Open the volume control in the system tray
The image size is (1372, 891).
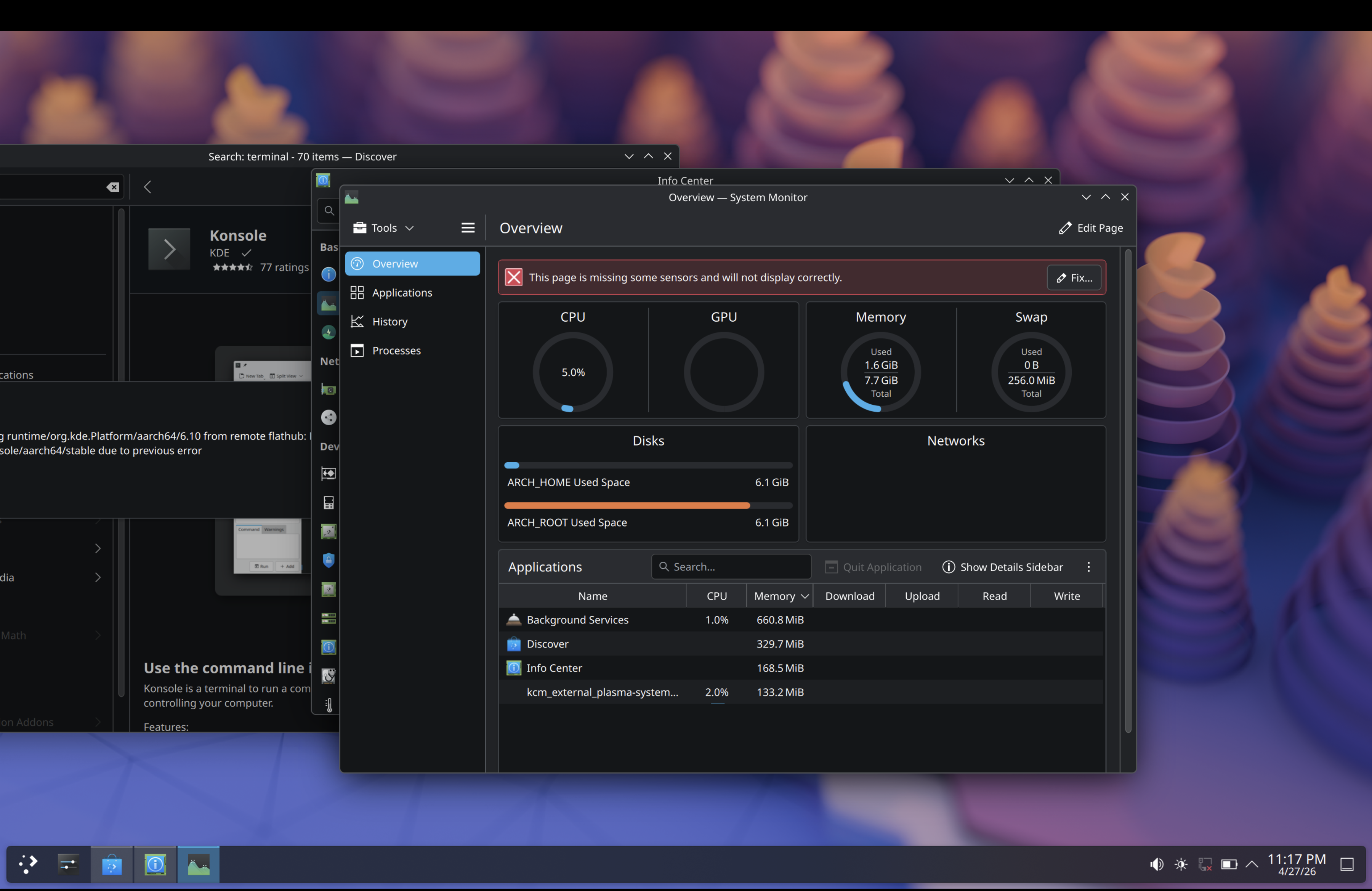[x=1156, y=864]
